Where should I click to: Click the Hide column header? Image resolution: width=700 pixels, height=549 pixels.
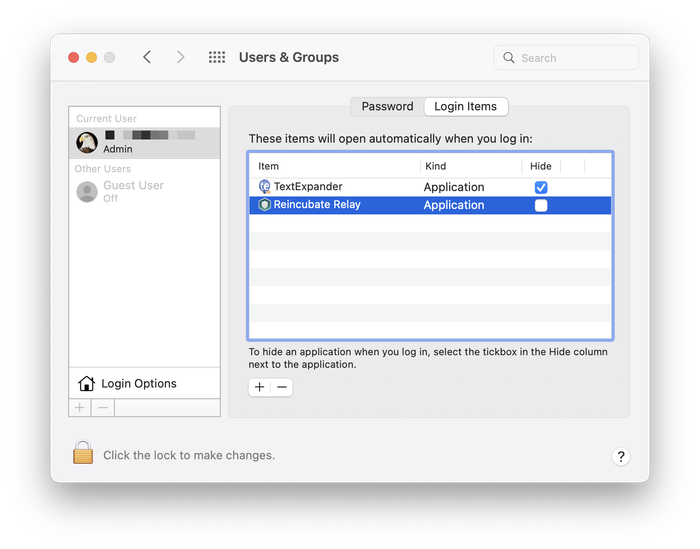pos(541,166)
